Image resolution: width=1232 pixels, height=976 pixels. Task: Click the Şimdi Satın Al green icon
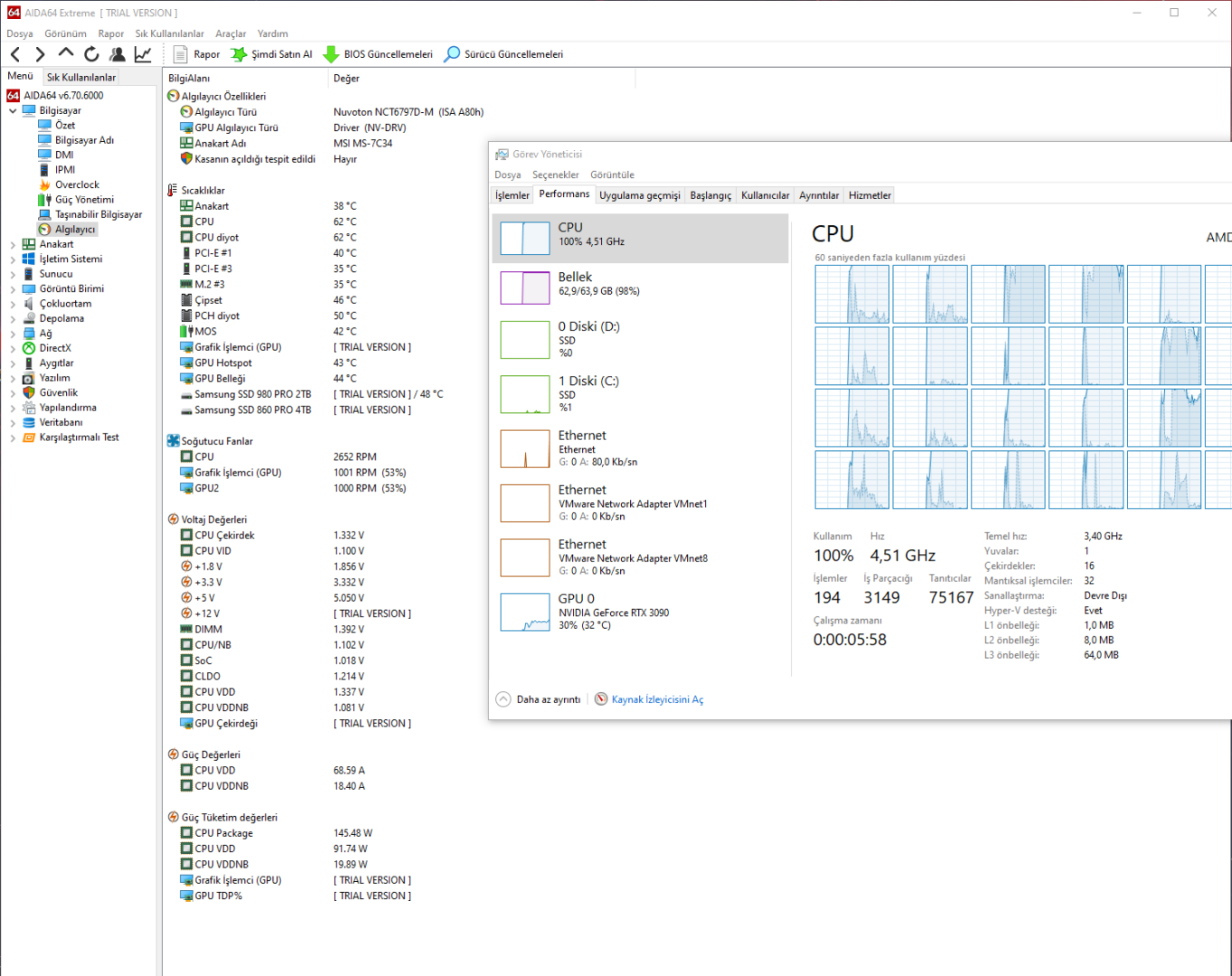pyautogui.click(x=239, y=54)
